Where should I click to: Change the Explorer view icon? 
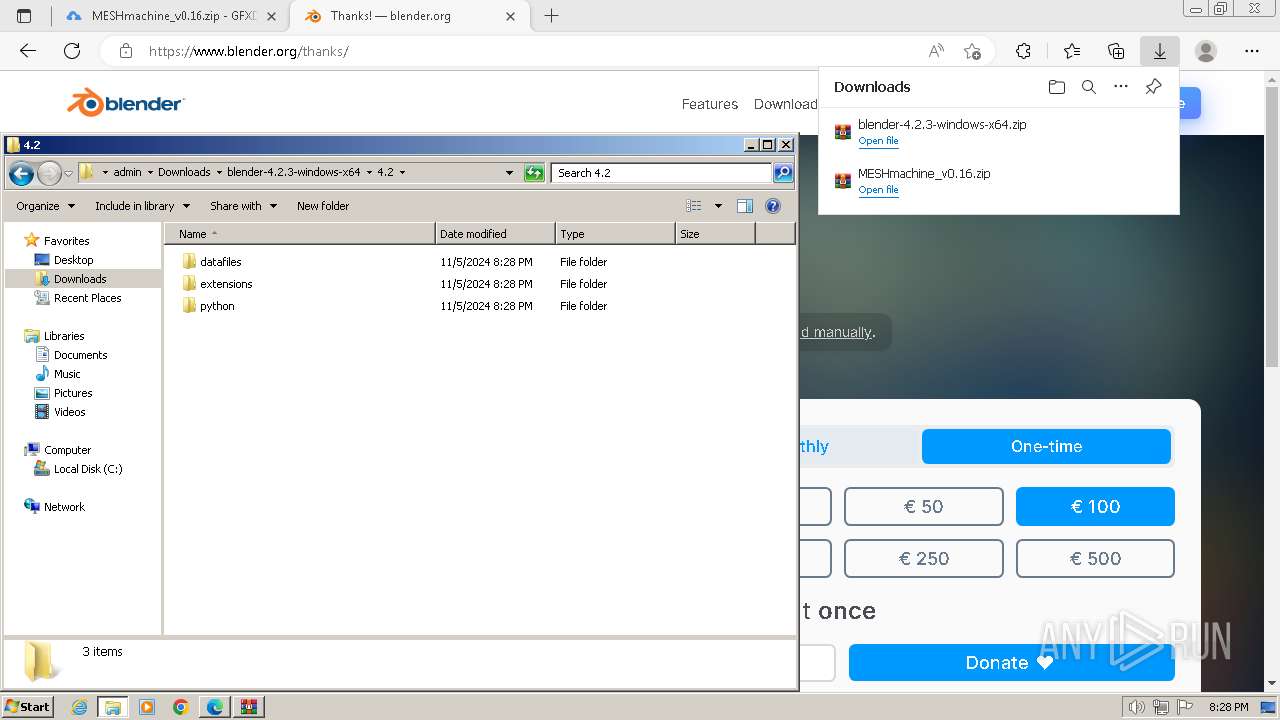(x=694, y=206)
